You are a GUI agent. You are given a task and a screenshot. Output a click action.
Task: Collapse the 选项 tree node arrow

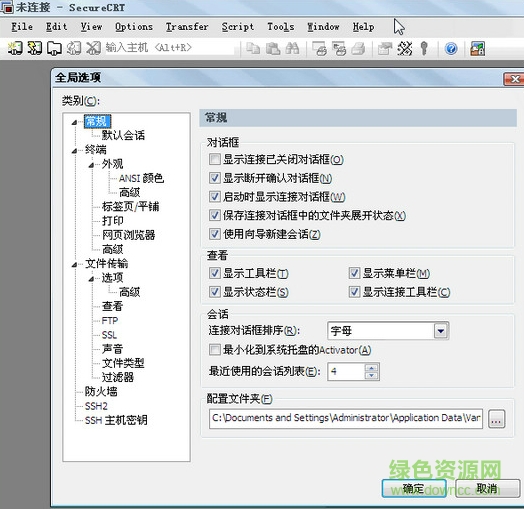click(91, 279)
